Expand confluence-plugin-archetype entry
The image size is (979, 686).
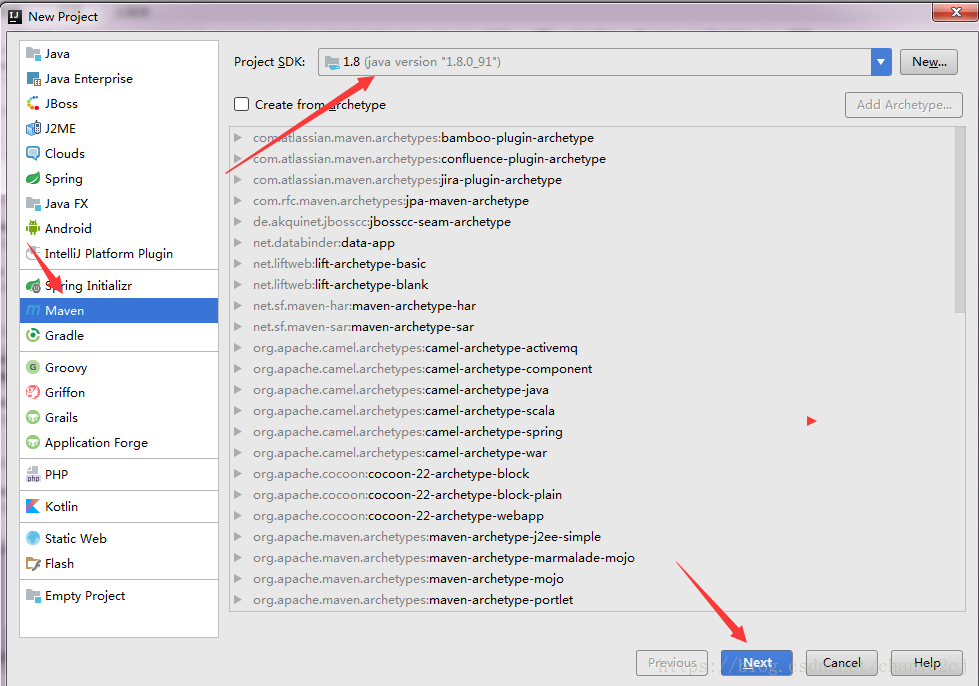[x=238, y=159]
